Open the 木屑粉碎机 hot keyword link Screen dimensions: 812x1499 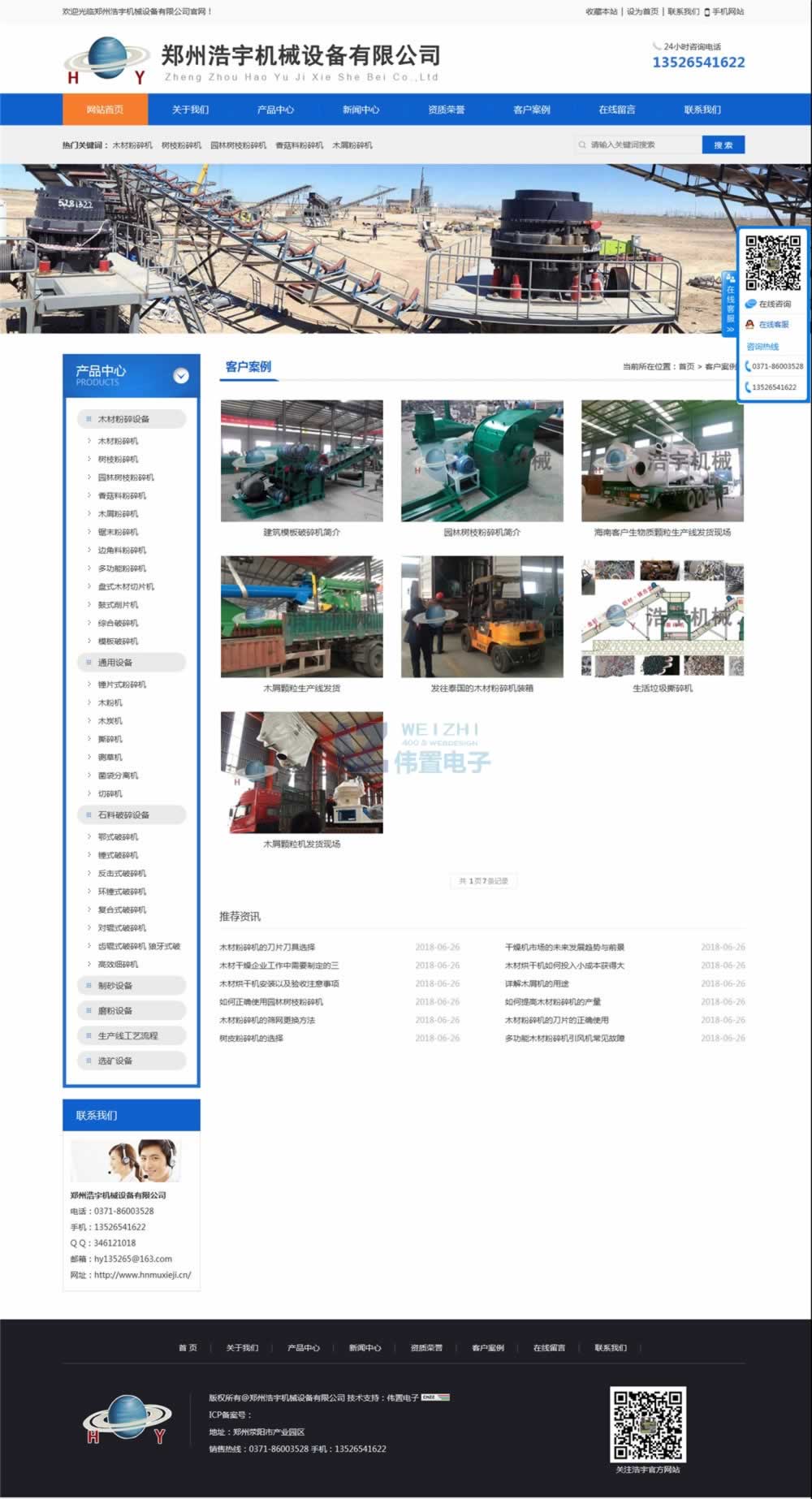point(352,145)
